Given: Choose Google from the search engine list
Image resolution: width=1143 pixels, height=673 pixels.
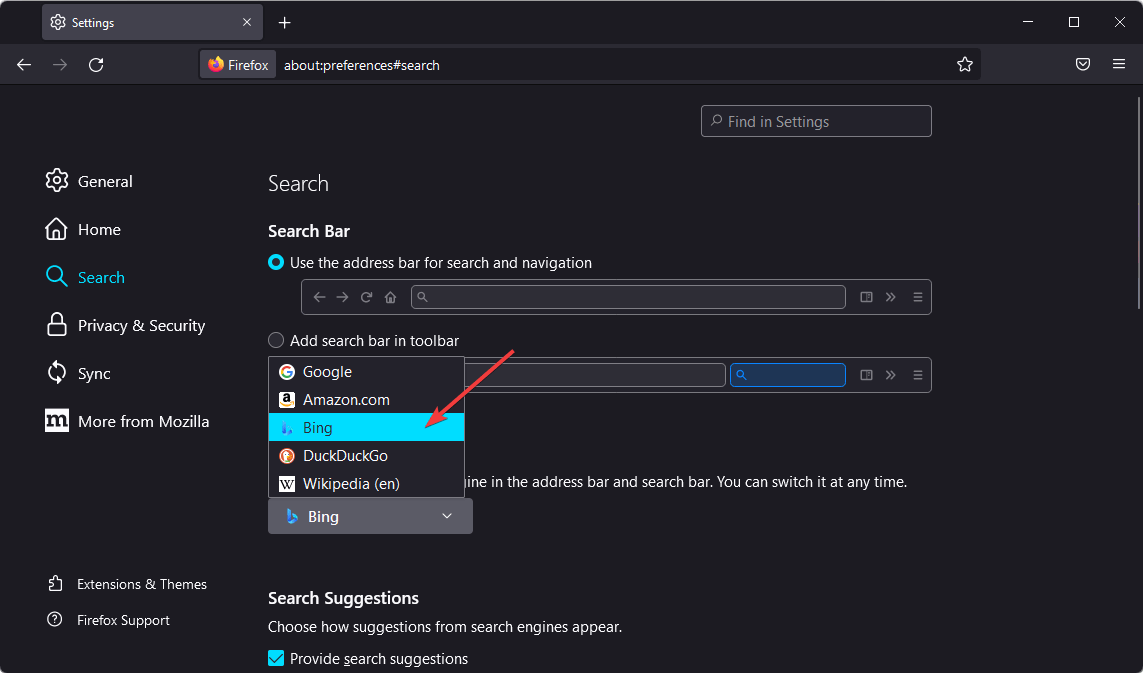Looking at the screenshot, I should click(x=367, y=372).
